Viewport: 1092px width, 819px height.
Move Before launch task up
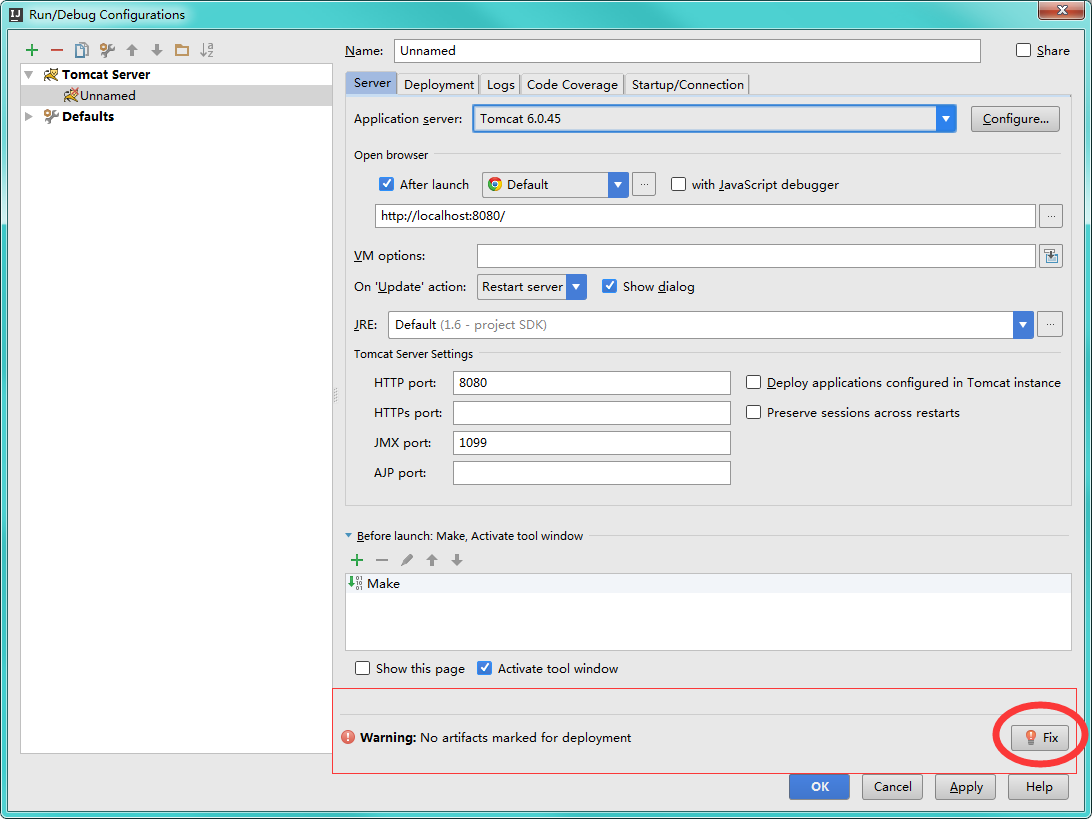click(x=432, y=560)
